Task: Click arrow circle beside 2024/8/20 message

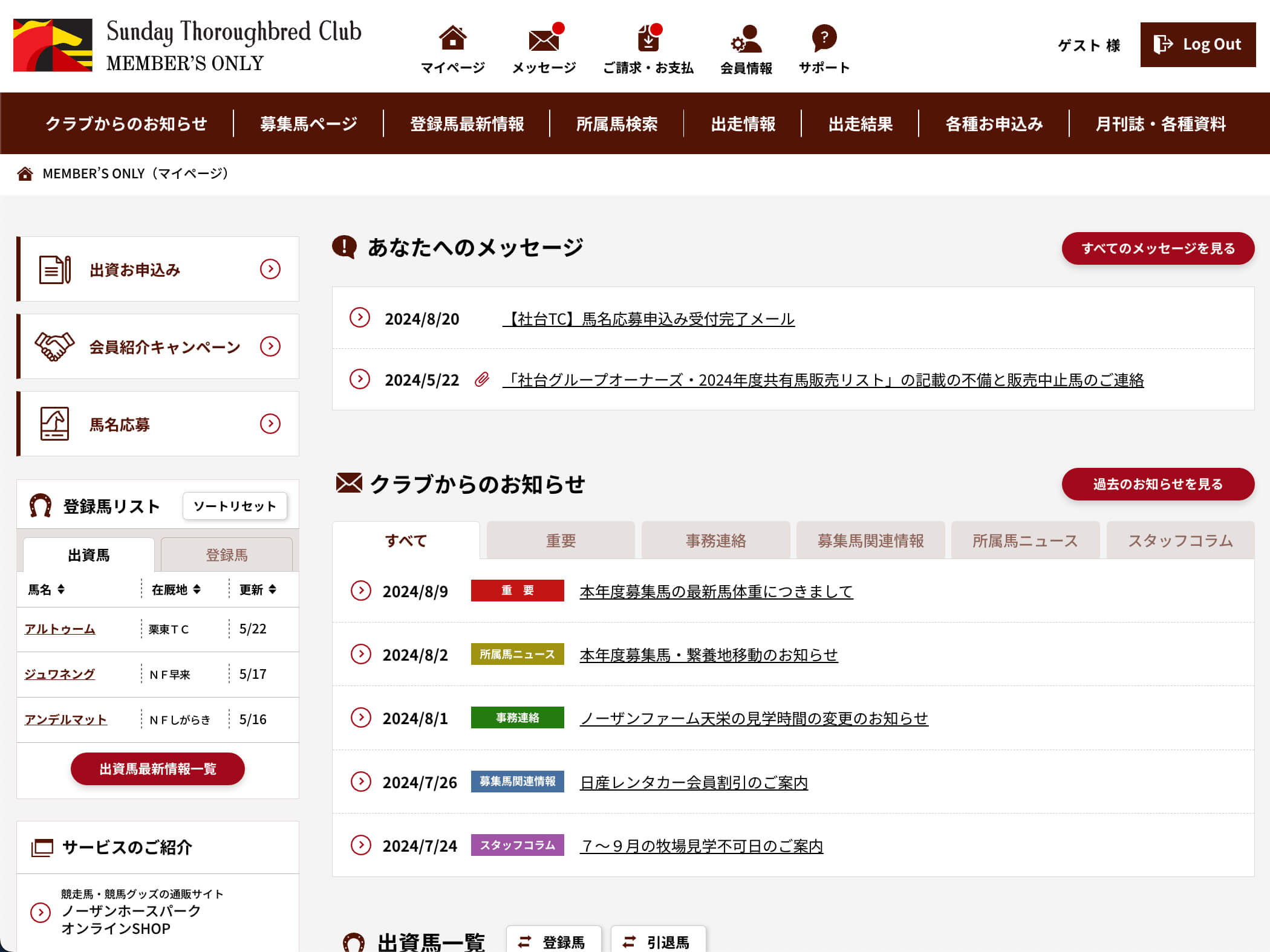Action: tap(360, 318)
